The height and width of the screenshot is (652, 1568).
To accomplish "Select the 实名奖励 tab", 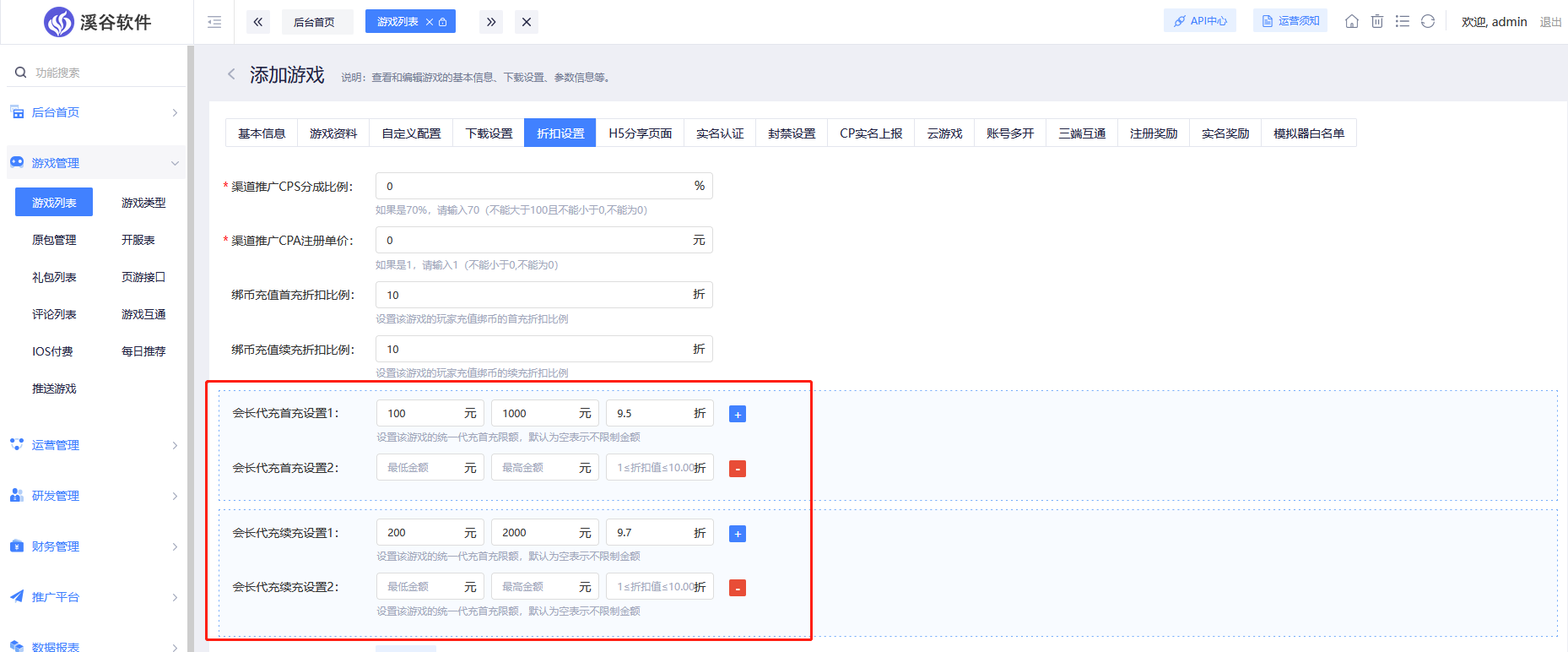I will pyautogui.click(x=1225, y=133).
